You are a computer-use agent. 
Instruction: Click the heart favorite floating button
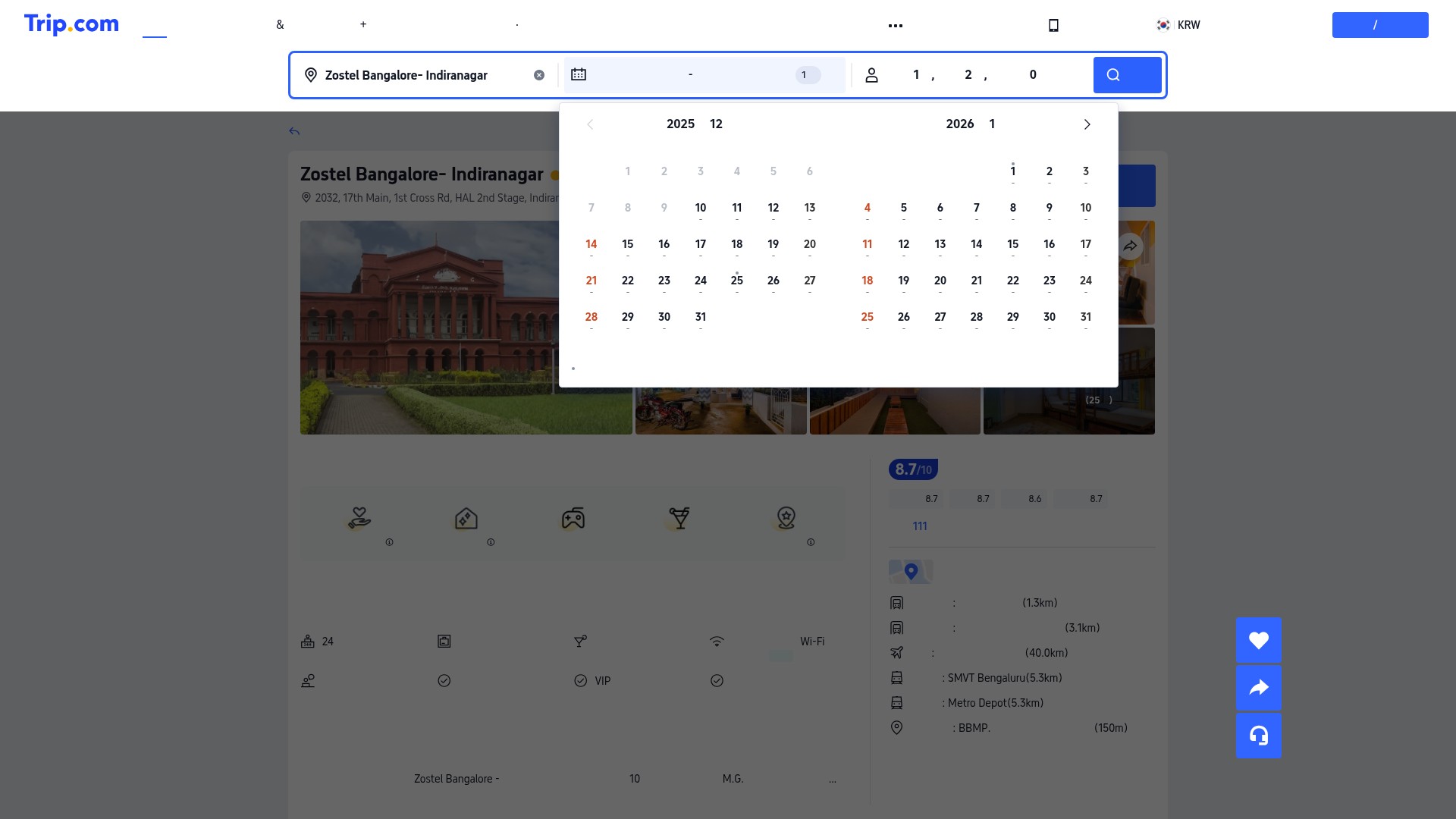[1259, 640]
